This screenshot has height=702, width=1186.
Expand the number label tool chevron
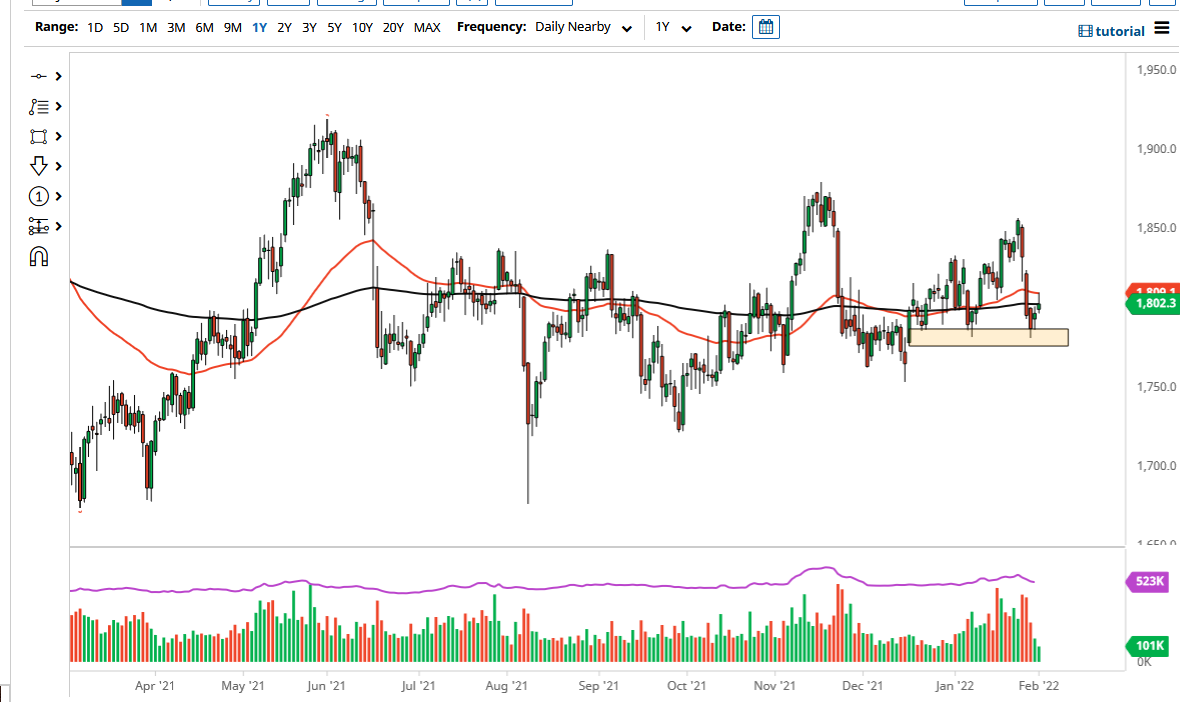point(58,197)
